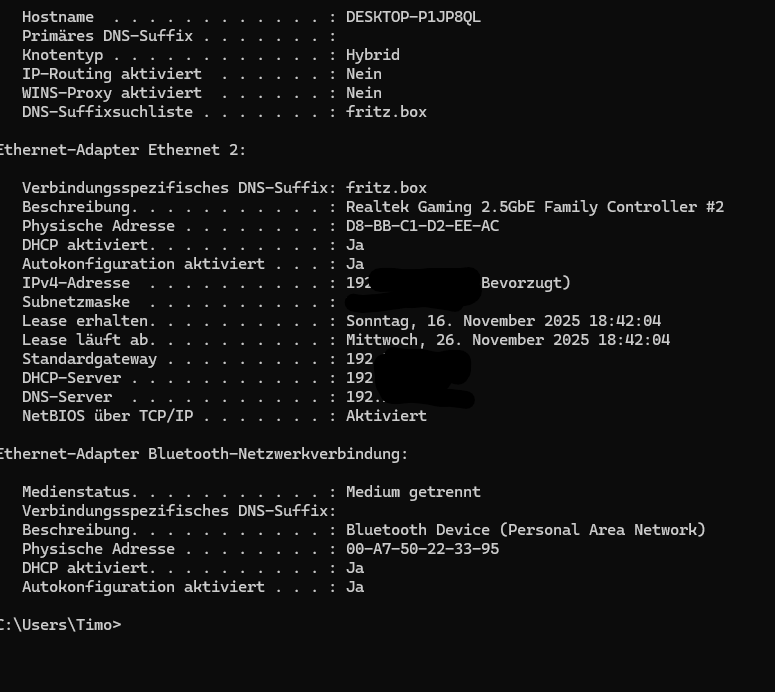Viewport: 775px width, 692px height.
Task: Click the IP-Routing aktiviert Nein value
Action: coord(364,74)
